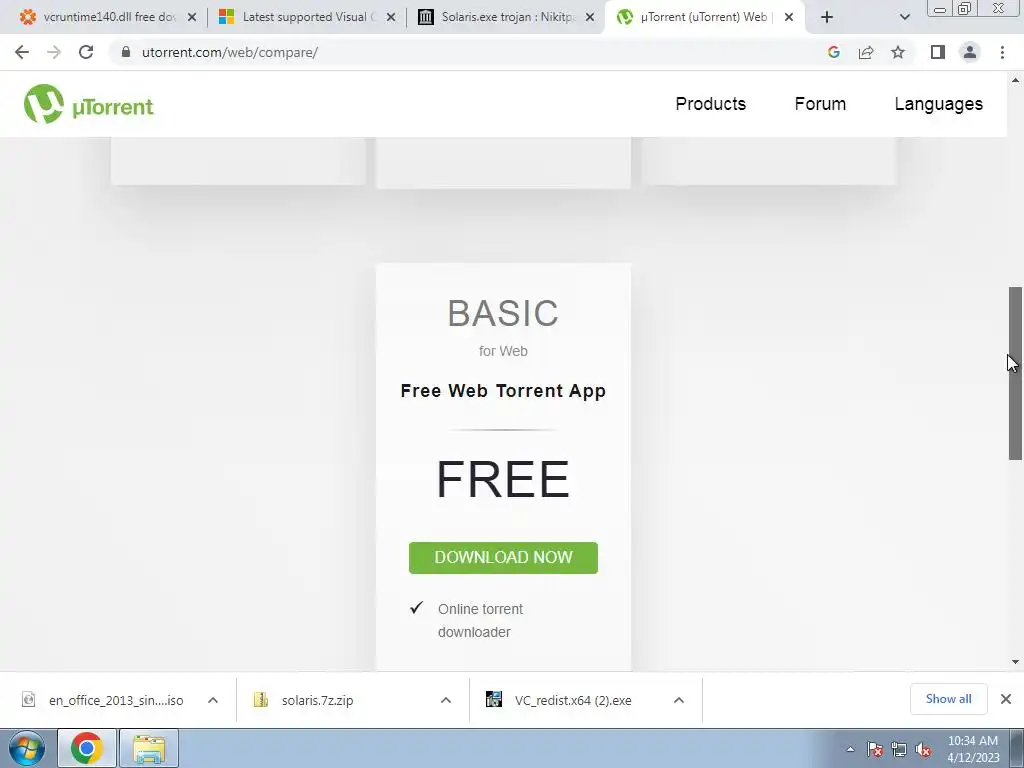The image size is (1024, 768).
Task: Open the taskbar clock and date
Action: [x=973, y=749]
